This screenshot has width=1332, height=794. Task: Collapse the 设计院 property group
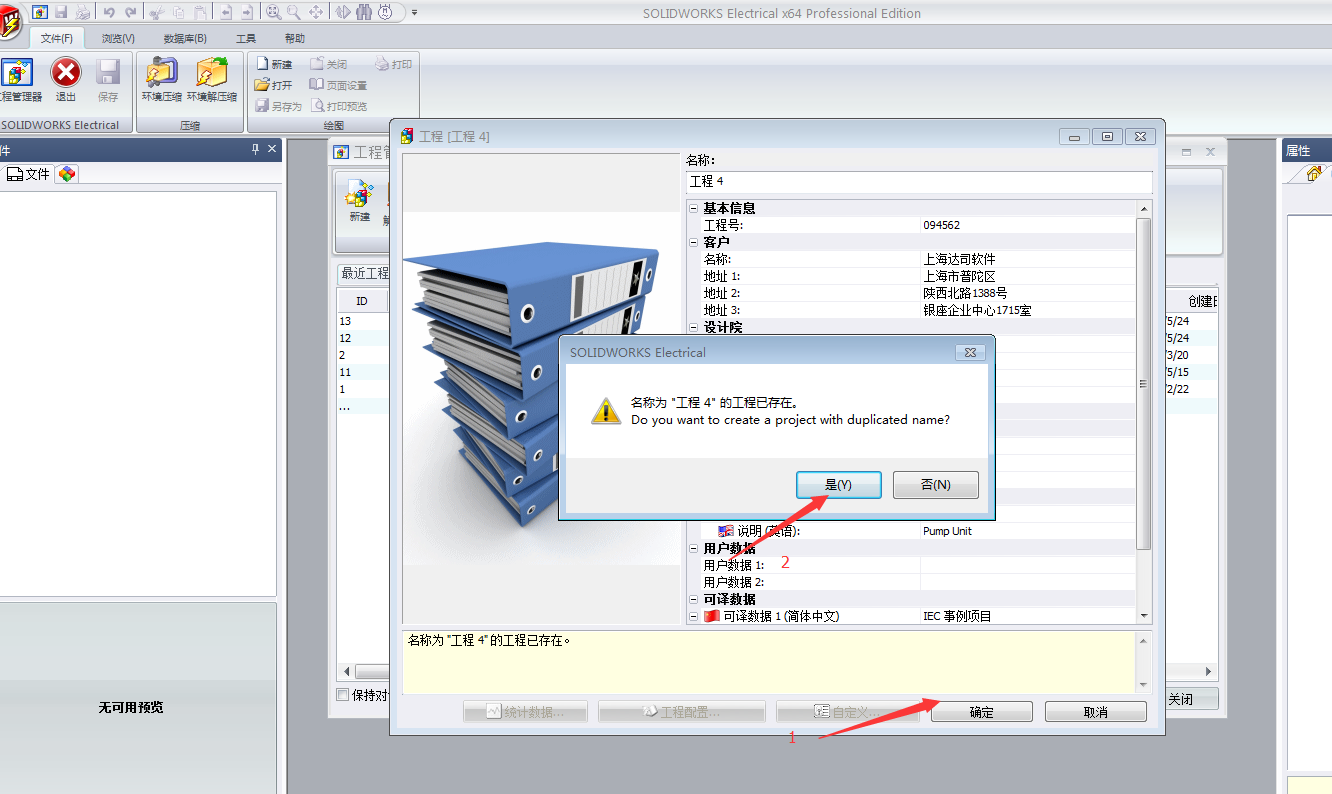click(694, 327)
